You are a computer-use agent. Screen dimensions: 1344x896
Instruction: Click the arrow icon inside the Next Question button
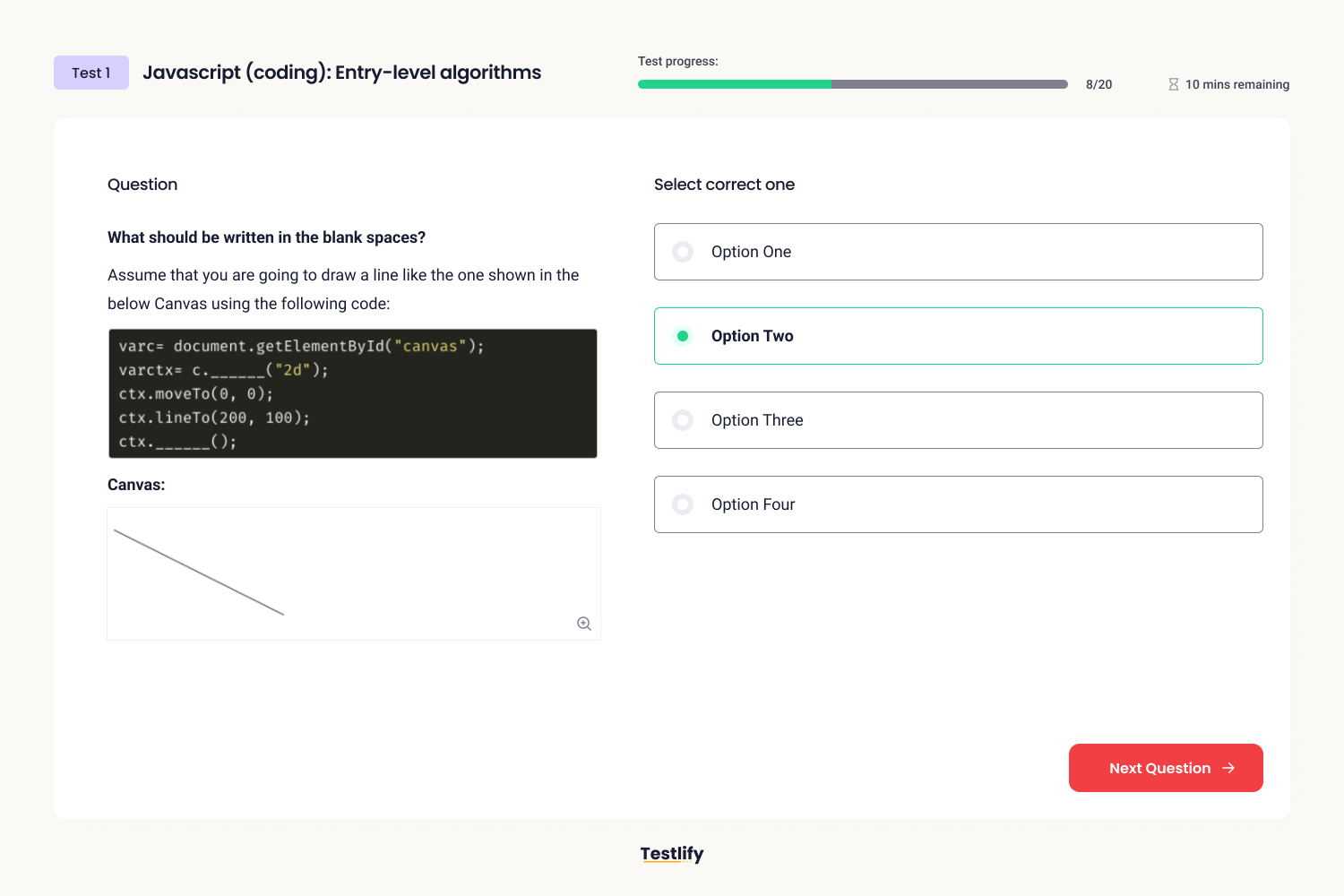tap(1228, 768)
